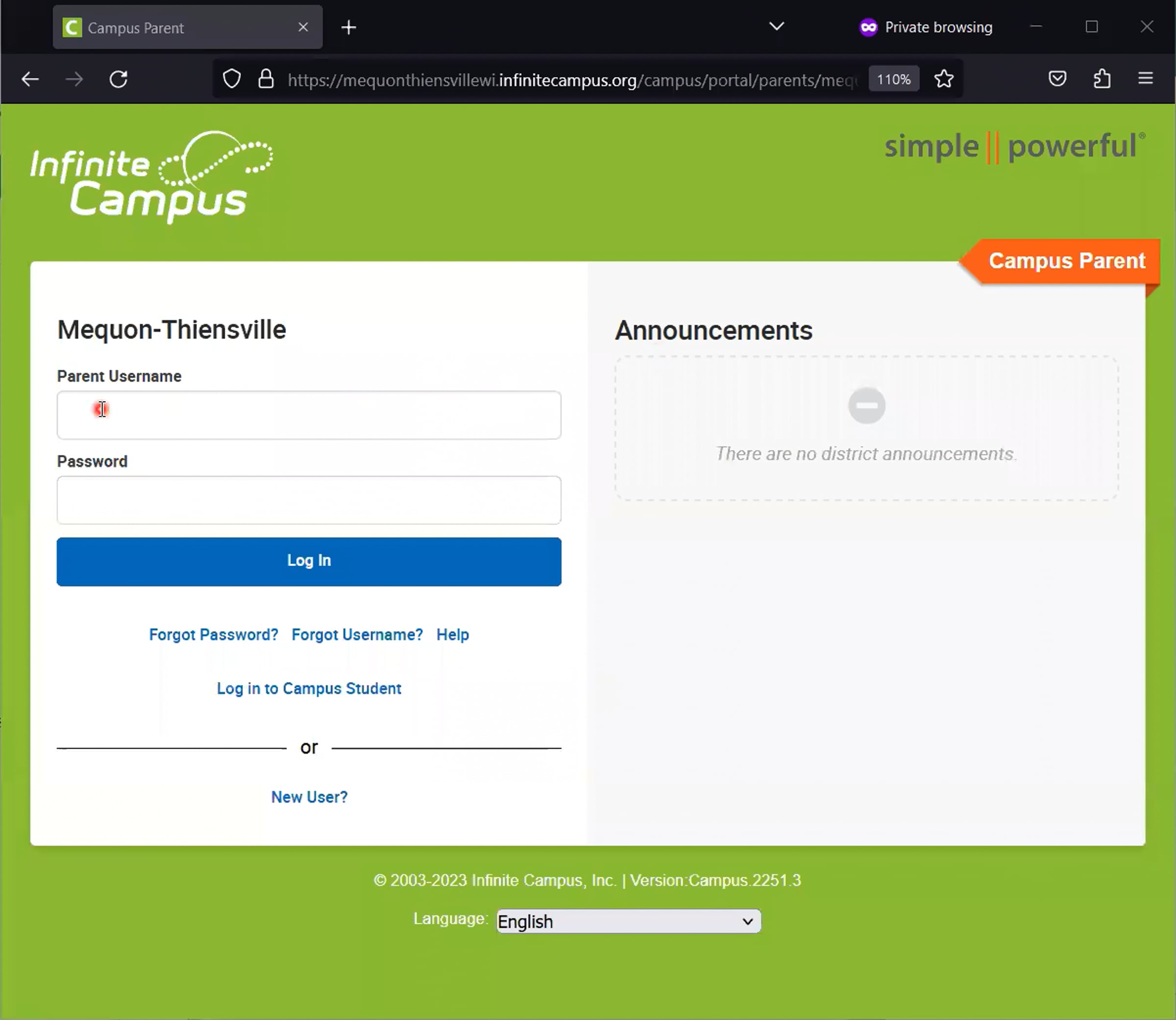Click the Mequon-Thiensville heading
The width and height of the screenshot is (1176, 1020).
(x=171, y=330)
